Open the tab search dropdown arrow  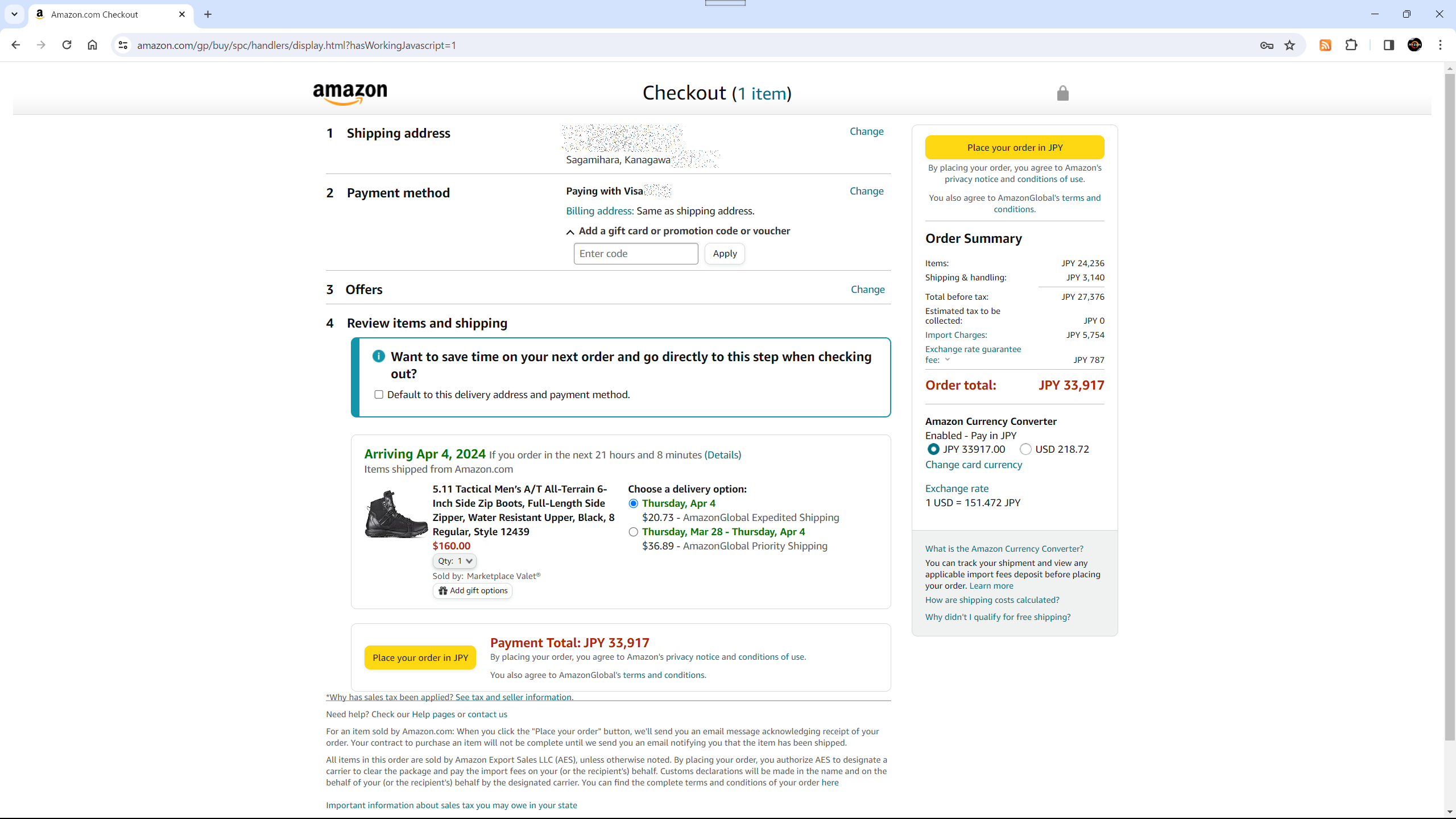(14, 14)
